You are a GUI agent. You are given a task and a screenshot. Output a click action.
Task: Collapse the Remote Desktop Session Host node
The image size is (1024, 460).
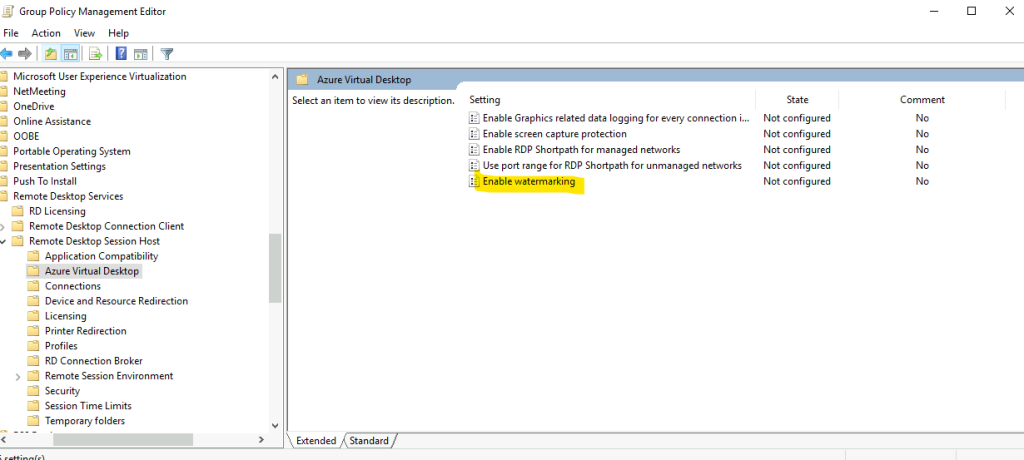click(3, 241)
